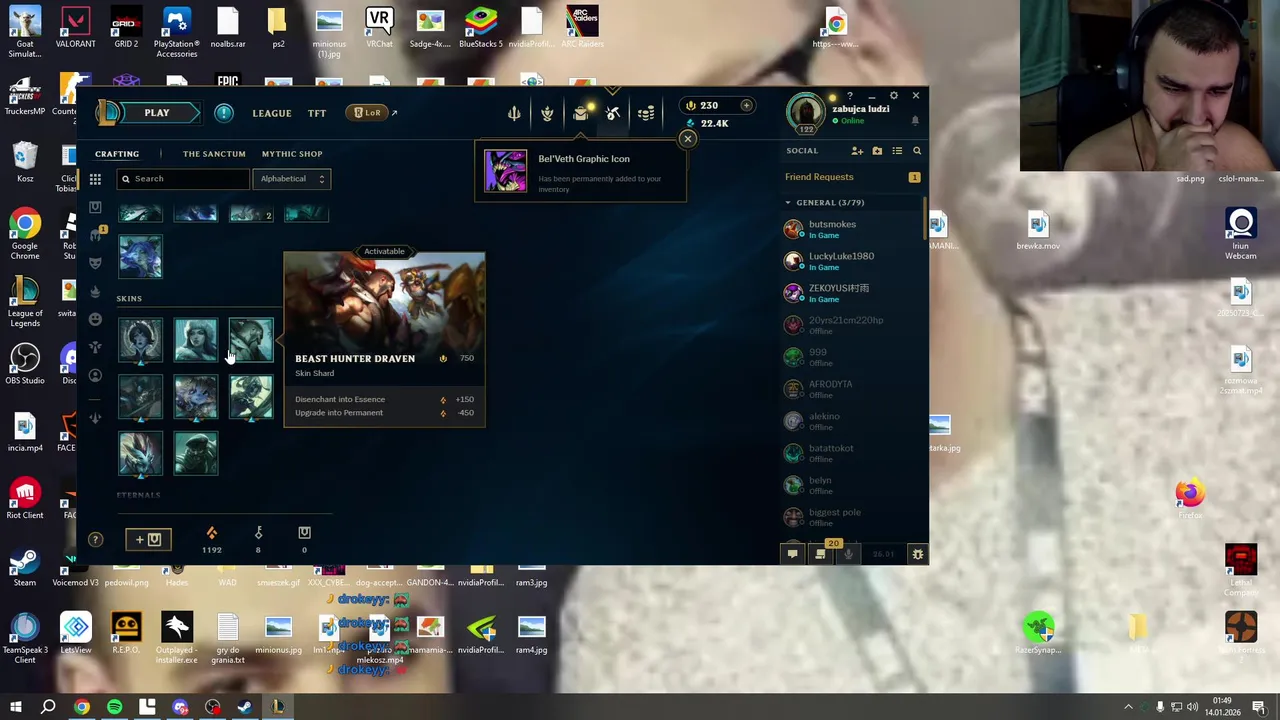
Task: Open the laurel challenges icon
Action: (x=547, y=113)
